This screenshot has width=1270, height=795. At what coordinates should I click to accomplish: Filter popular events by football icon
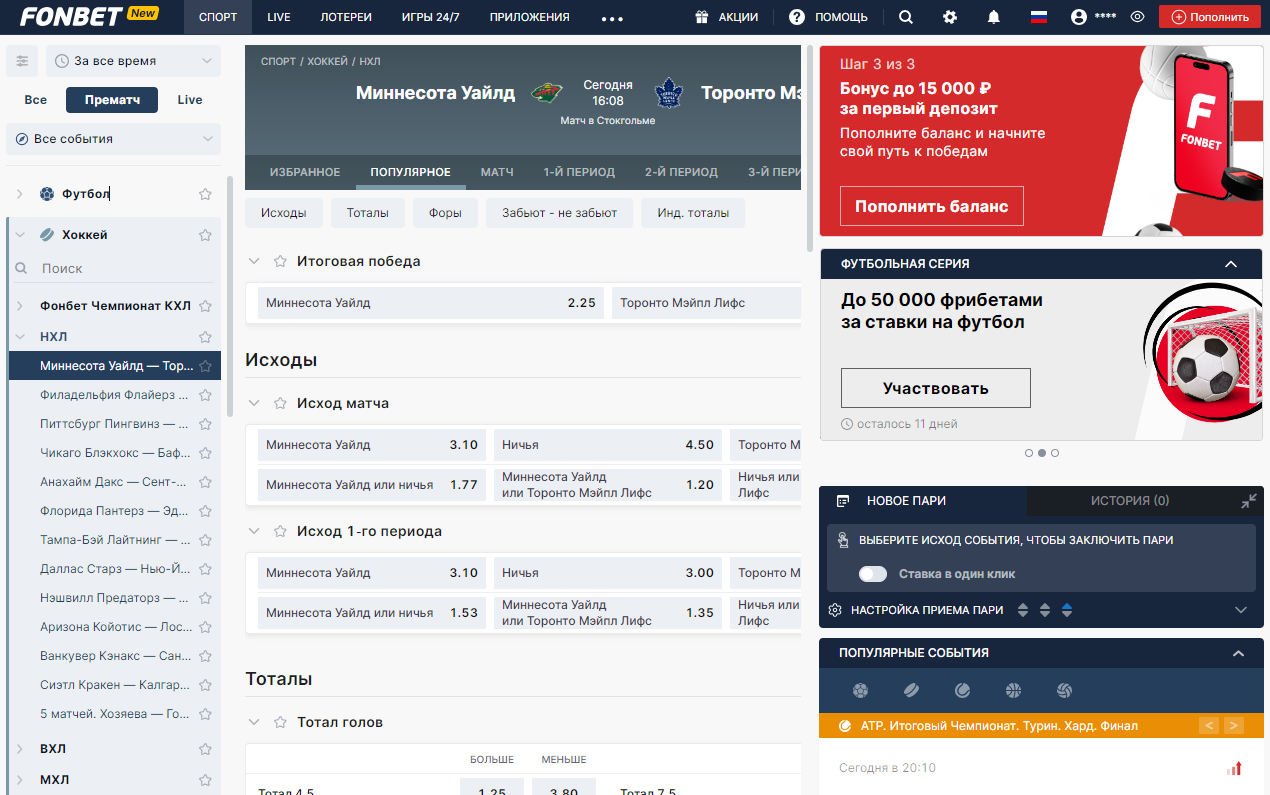860,690
